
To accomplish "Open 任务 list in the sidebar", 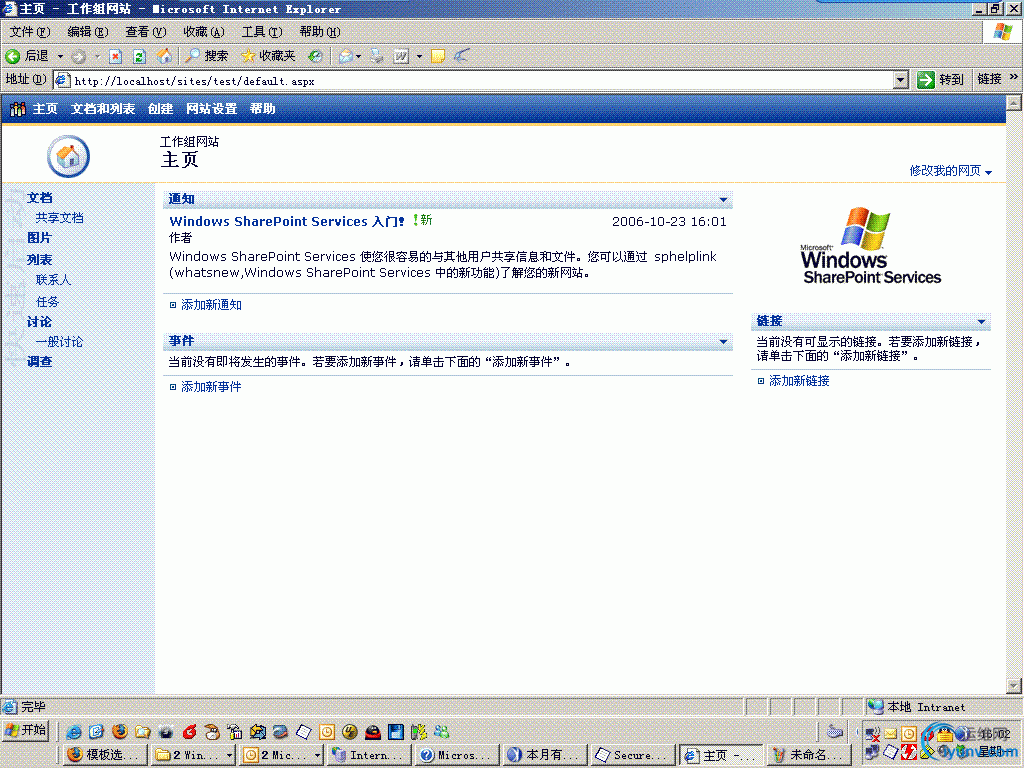I will point(47,302).
